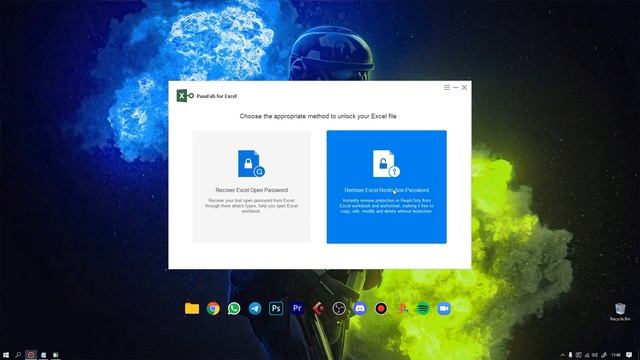Launch Photoshop from the dock

pyautogui.click(x=276, y=309)
